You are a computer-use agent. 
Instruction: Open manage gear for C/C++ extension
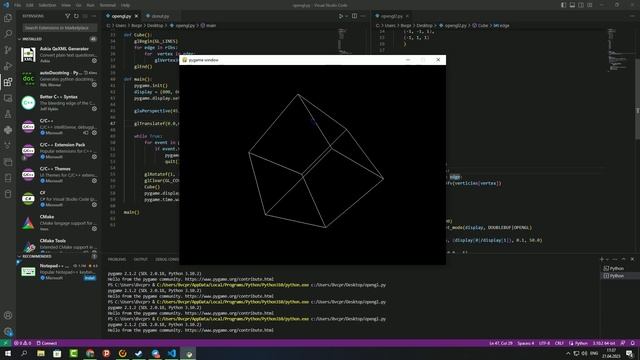(94, 133)
